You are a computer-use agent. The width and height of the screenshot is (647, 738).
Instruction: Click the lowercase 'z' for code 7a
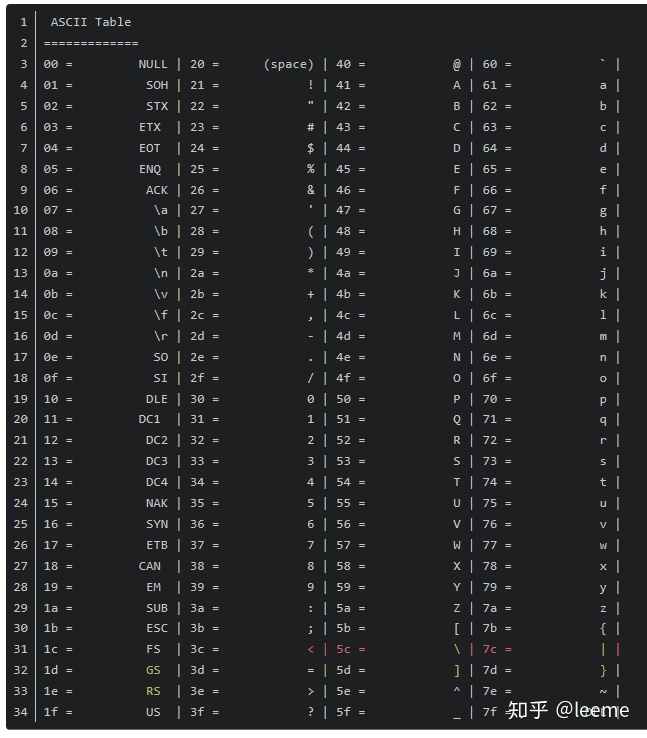(603, 609)
